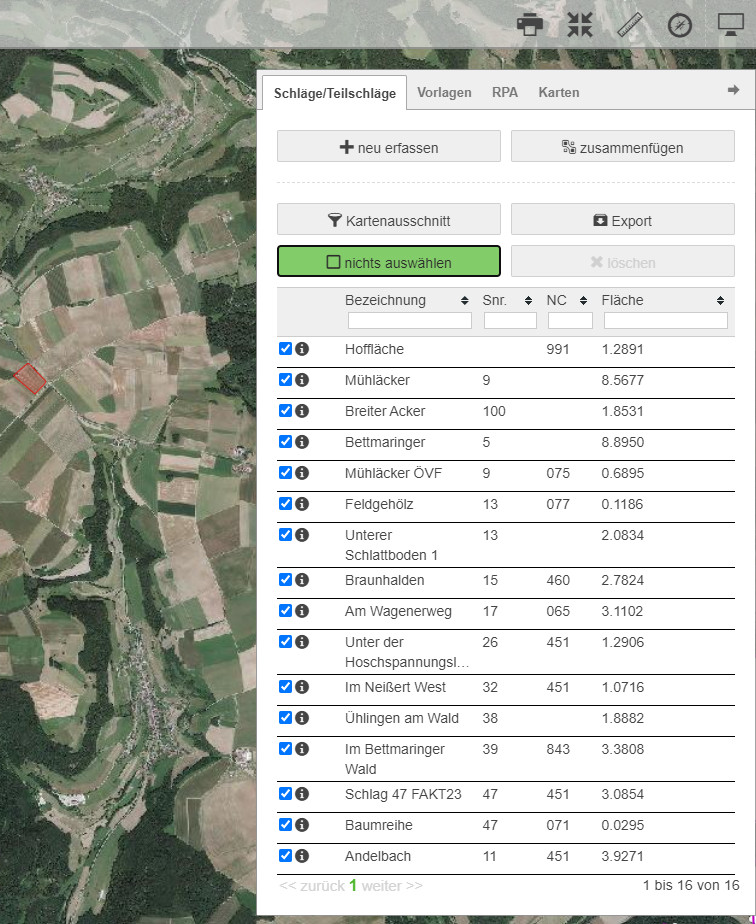Image resolution: width=756 pixels, height=924 pixels.
Task: Collapse the side panel with arrow icon
Action: 733,90
